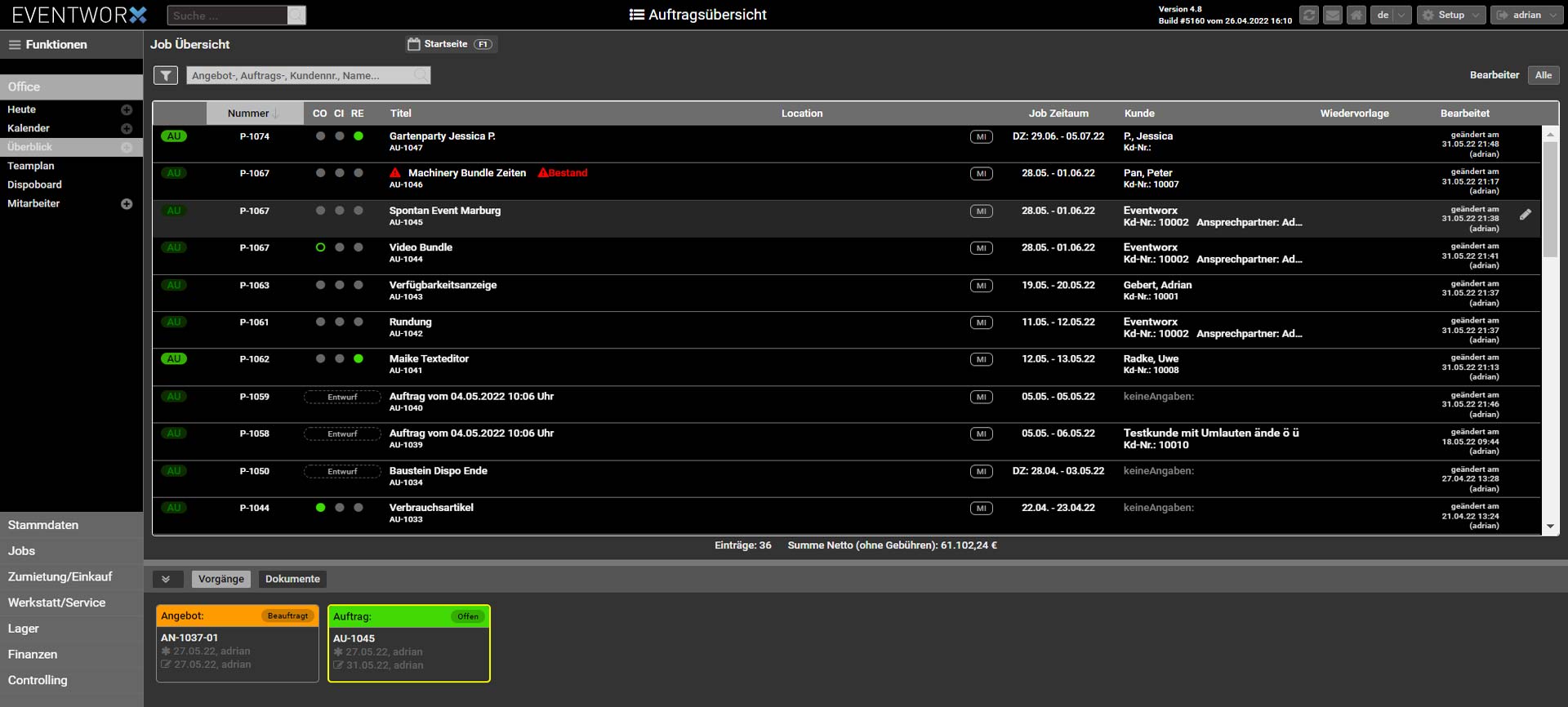Image resolution: width=1568 pixels, height=707 pixels.
Task: Click the Angebot-, Auftrags-, Kundennr. filter field
Action: [308, 76]
